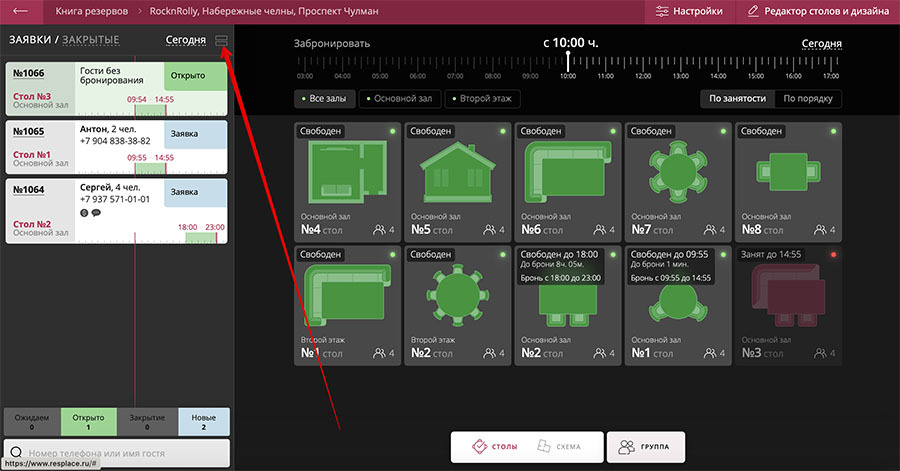900x471 pixels.
Task: Click the 06:00 mark on the timeline
Action: point(418,76)
